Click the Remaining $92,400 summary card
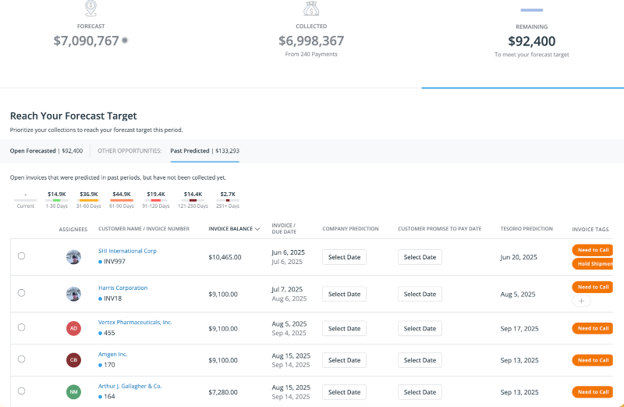The height and width of the screenshot is (407, 624). click(531, 42)
